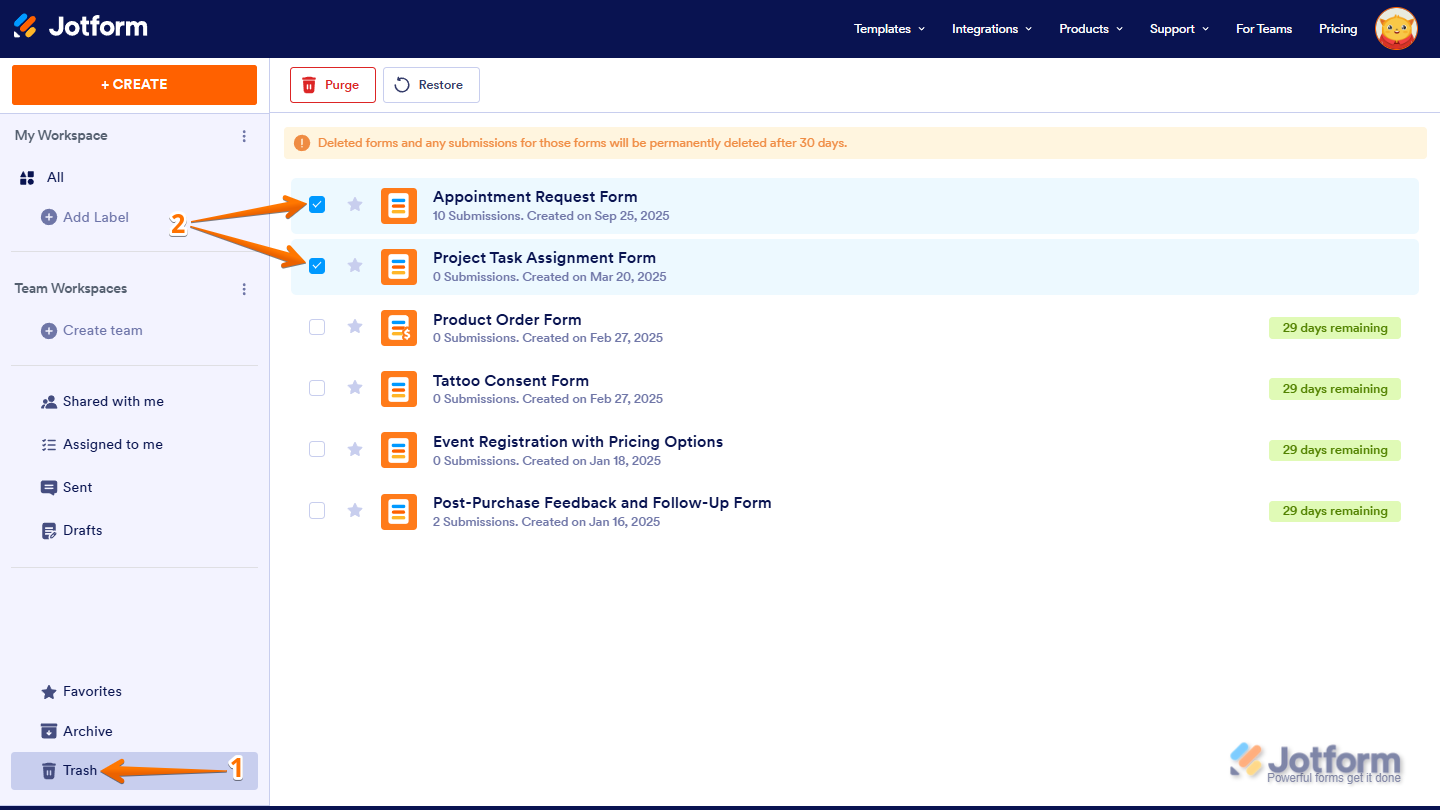Open the Sent section
The image size is (1440, 810).
pyautogui.click(x=77, y=487)
